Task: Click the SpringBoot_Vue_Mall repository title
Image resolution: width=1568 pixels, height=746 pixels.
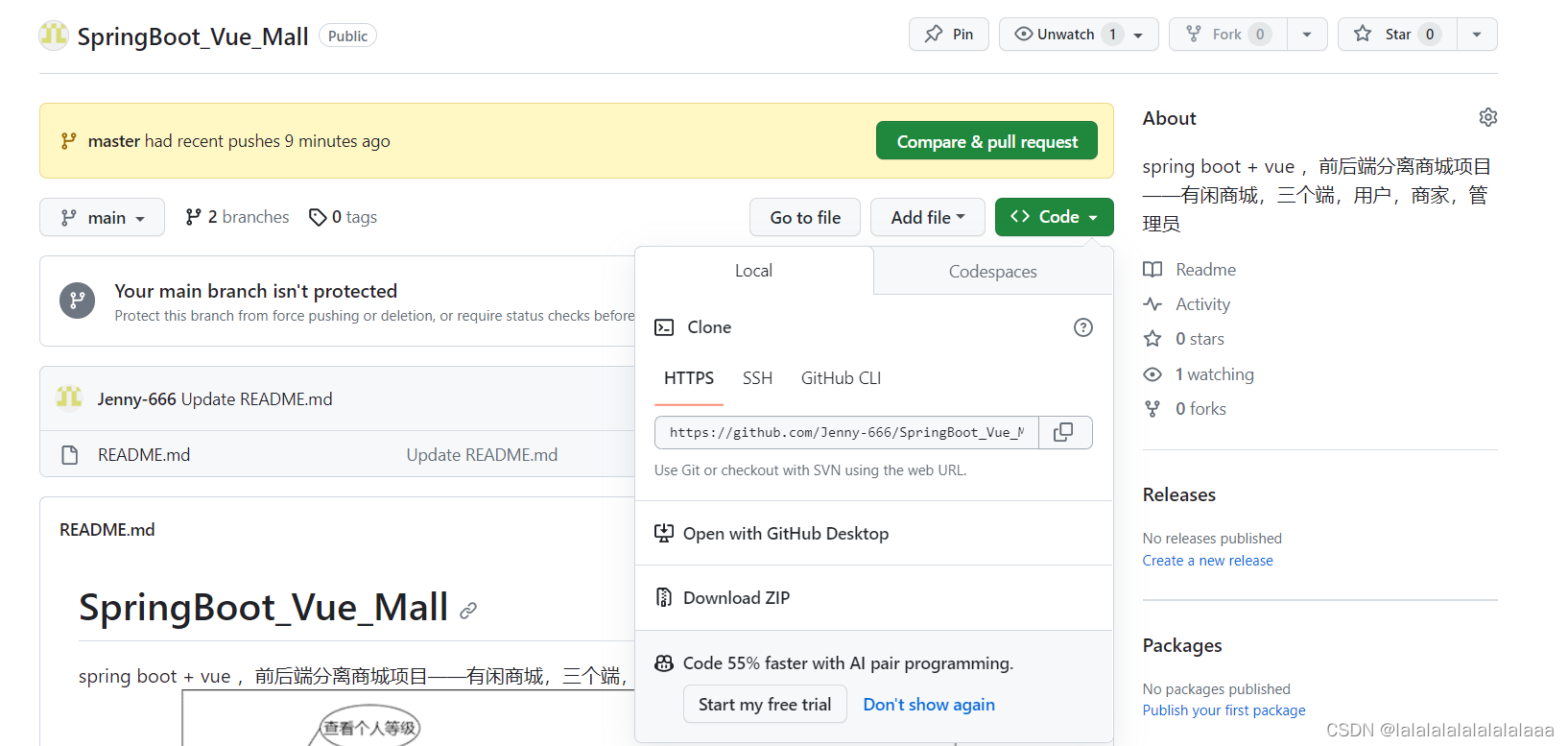Action: click(193, 36)
